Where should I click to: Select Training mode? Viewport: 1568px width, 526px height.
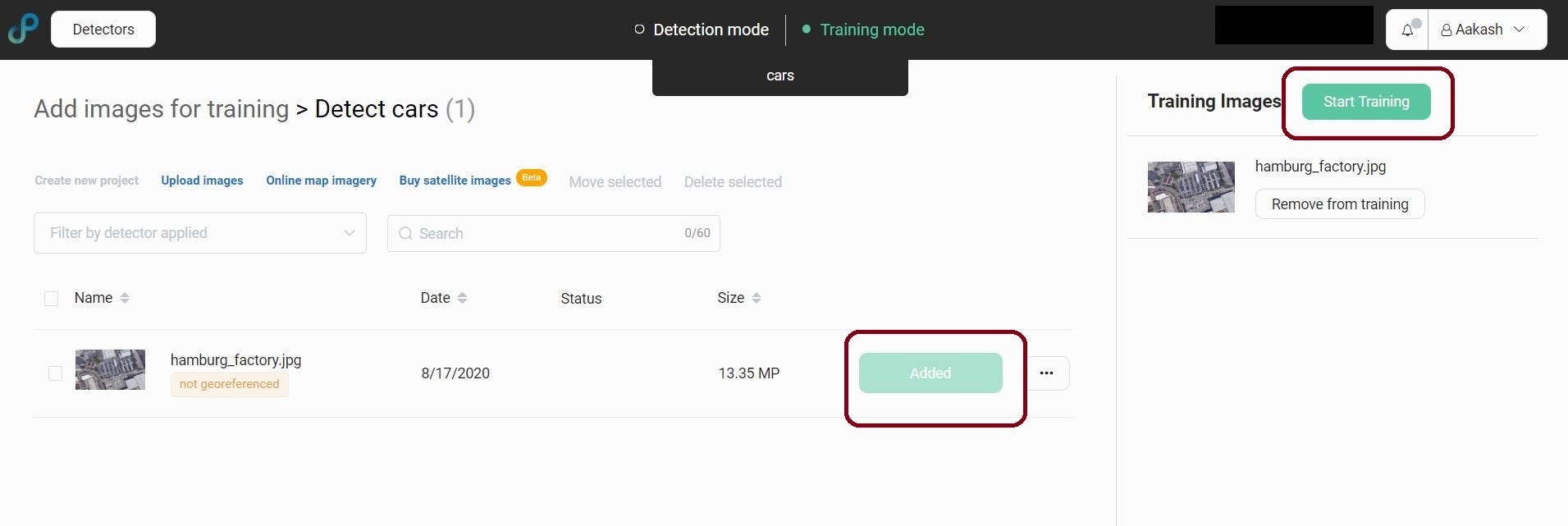click(863, 30)
